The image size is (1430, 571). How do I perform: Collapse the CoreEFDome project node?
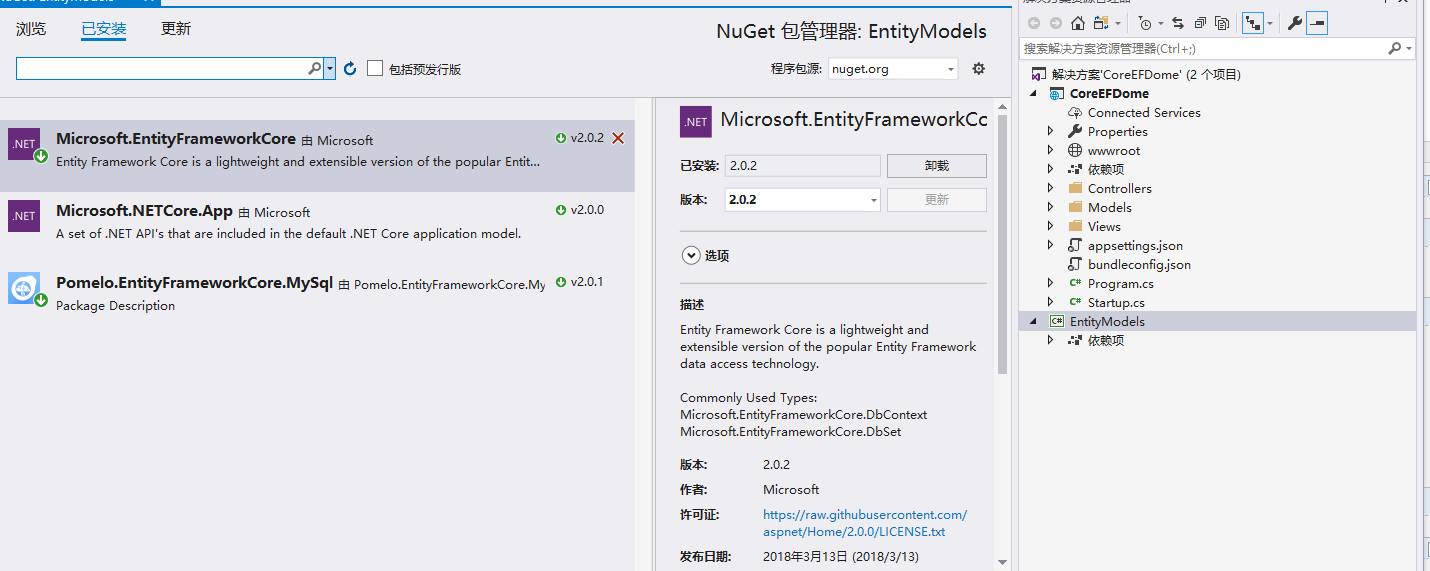coord(1033,94)
